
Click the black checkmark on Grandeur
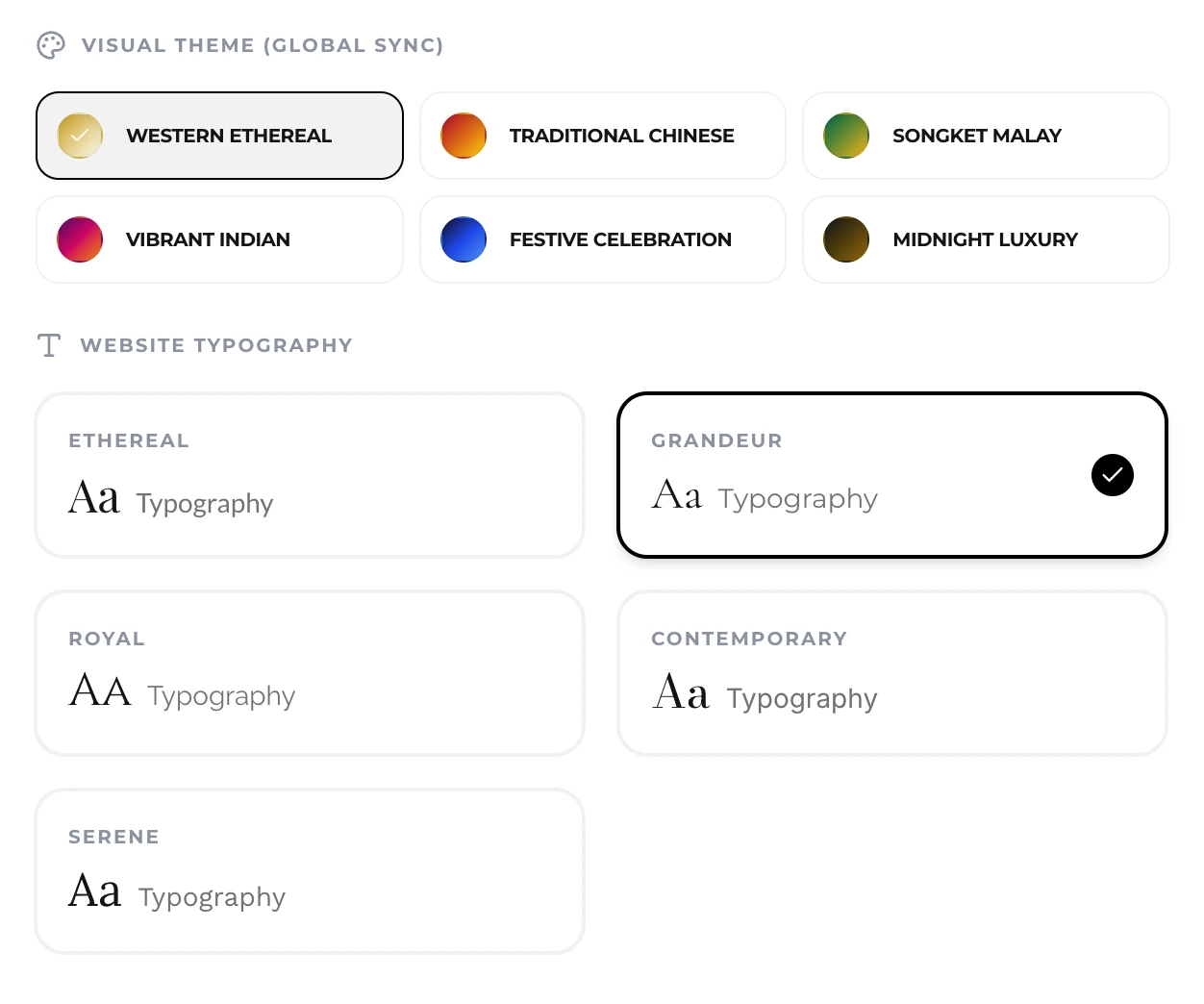click(x=1113, y=475)
